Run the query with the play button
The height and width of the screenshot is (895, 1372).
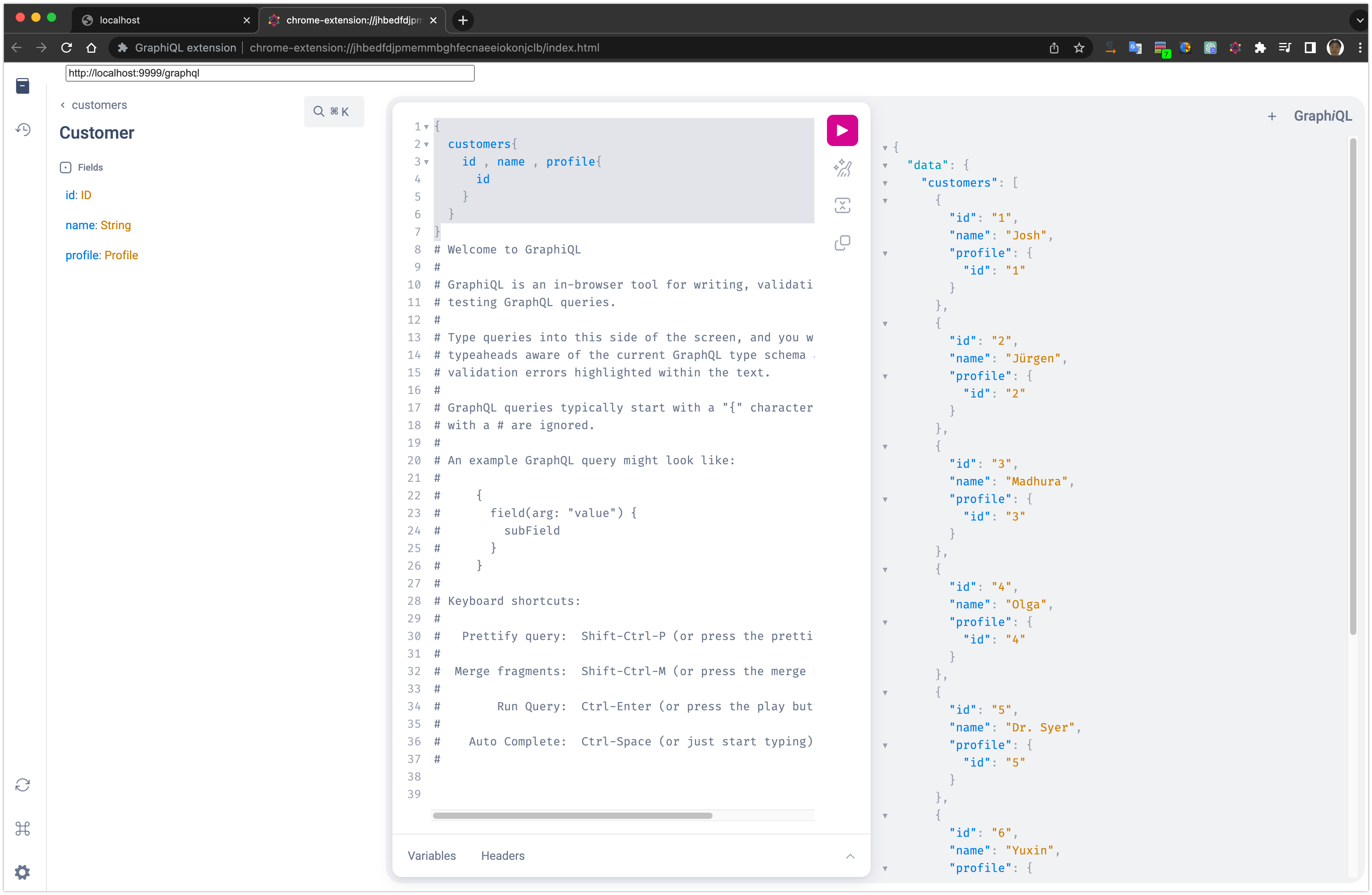(842, 130)
